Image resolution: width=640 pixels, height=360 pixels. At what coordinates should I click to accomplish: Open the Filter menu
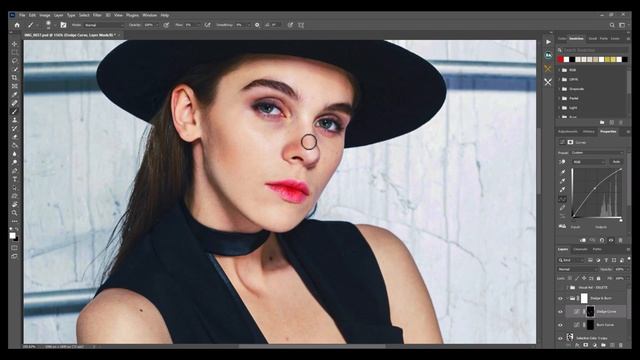click(x=97, y=15)
